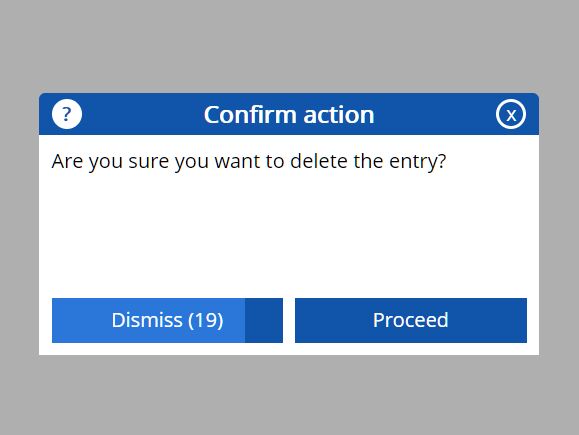Click the countdown number (19) on Dismiss
This screenshot has height=435, width=579.
(206, 320)
